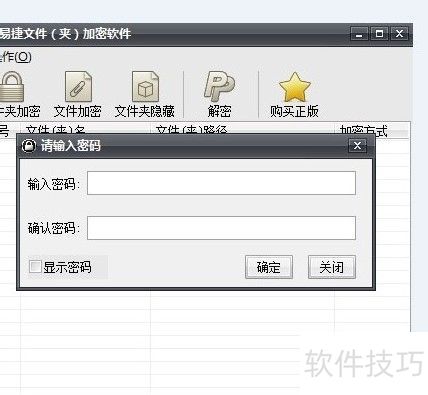Maximize the main encryption software window
The height and width of the screenshot is (395, 428).
click(379, 34)
